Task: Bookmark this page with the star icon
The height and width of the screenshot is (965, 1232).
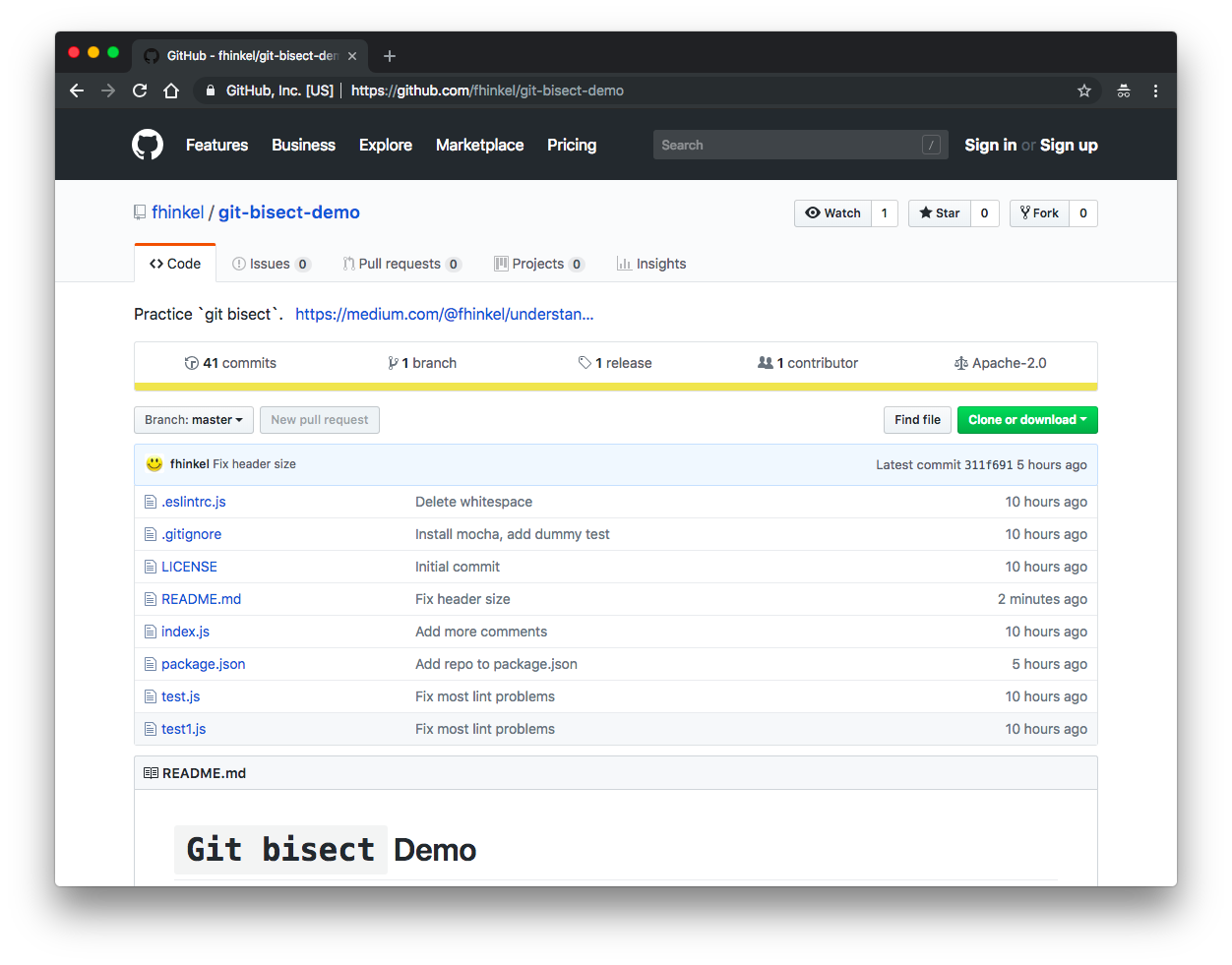Action: 1084,90
